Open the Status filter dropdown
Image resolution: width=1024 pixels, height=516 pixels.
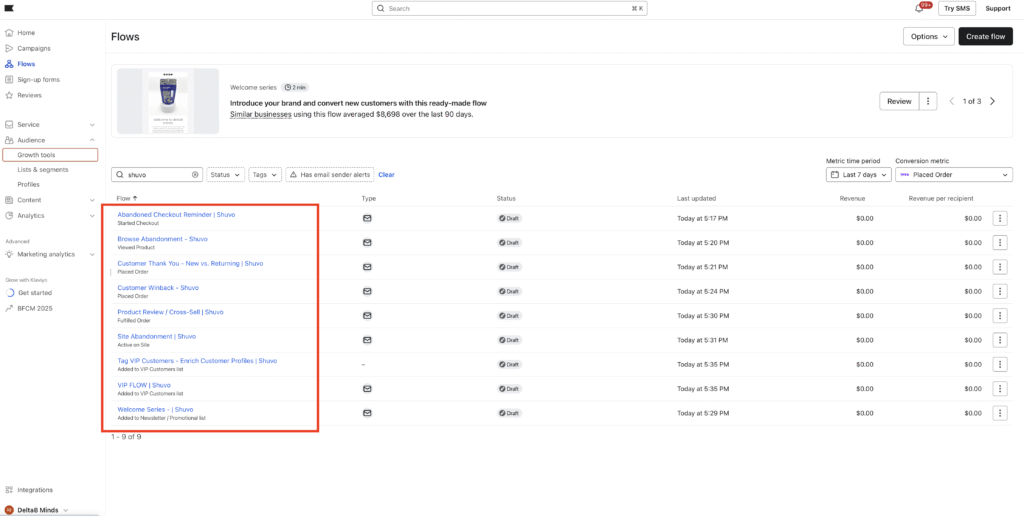pos(225,174)
